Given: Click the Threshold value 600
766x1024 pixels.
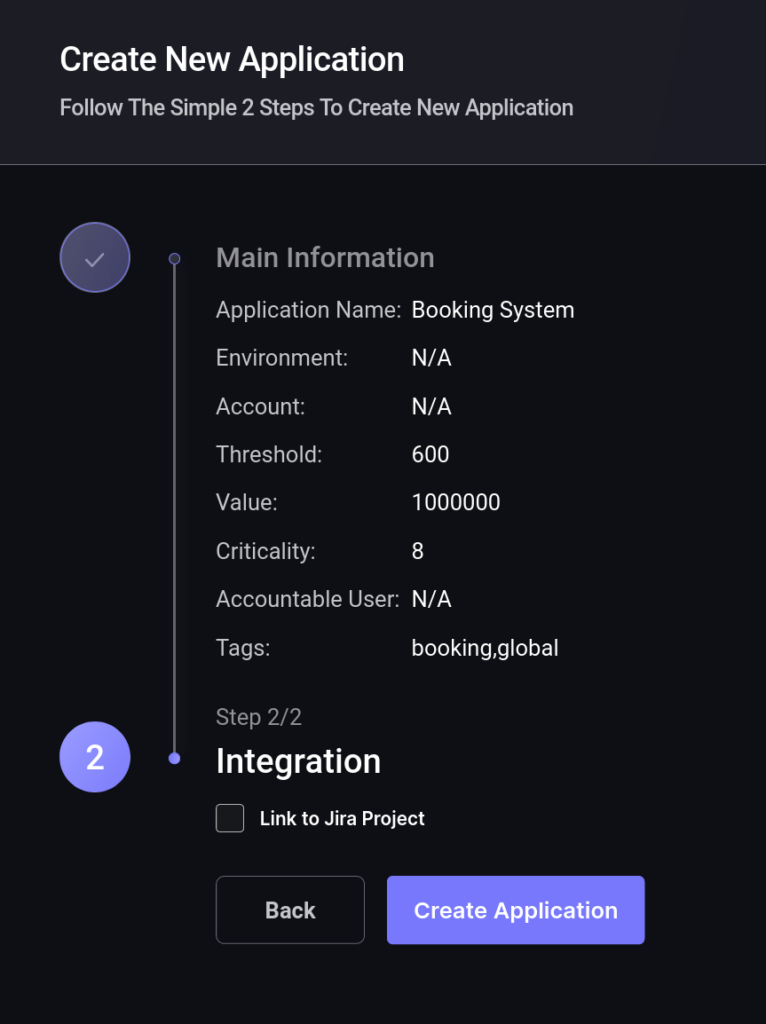Looking at the screenshot, I should 430,455.
